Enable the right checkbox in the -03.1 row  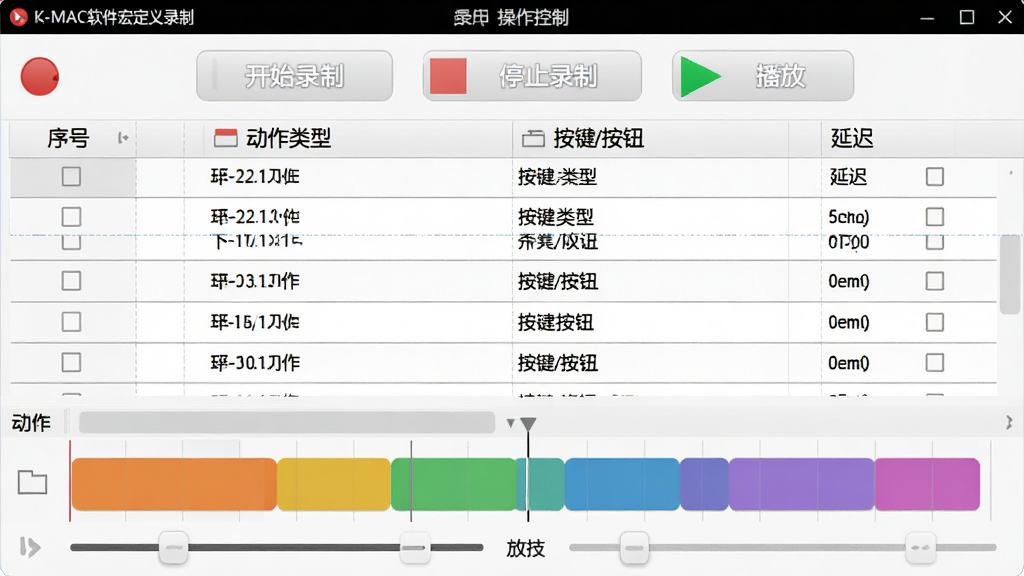pyautogui.click(x=935, y=281)
